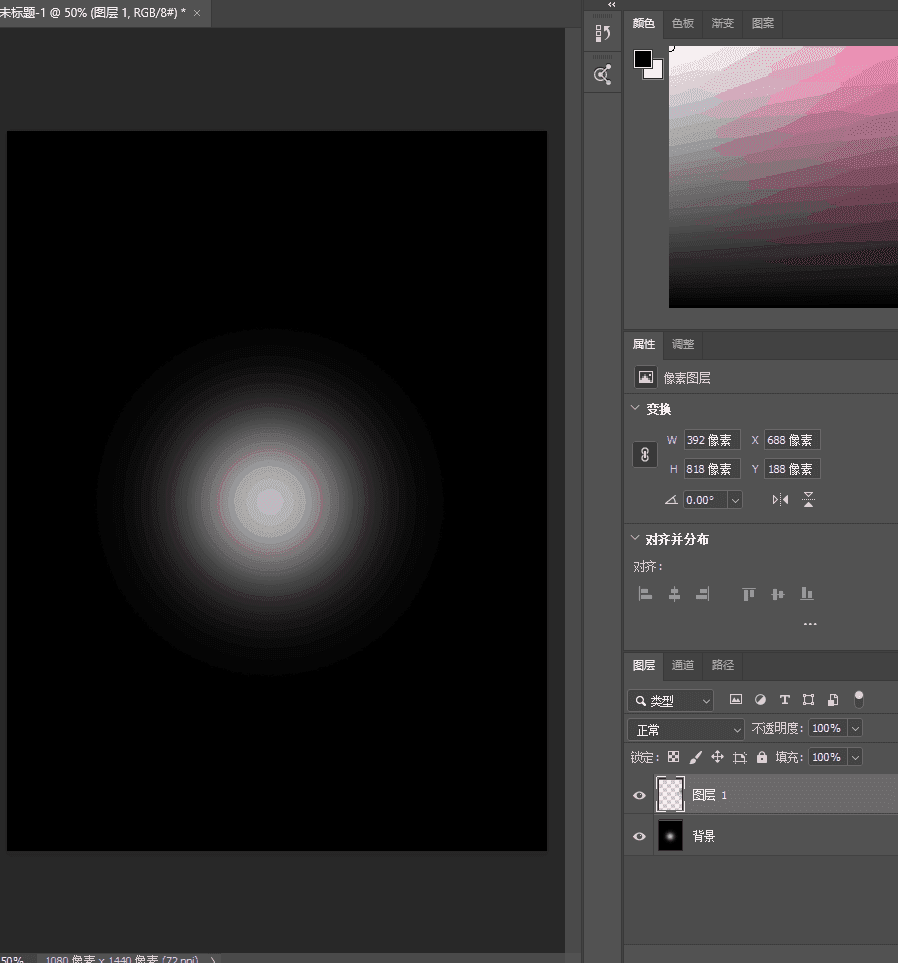898x963 pixels.
Task: Hide 图层 1 using its eye icon
Action: 640,796
